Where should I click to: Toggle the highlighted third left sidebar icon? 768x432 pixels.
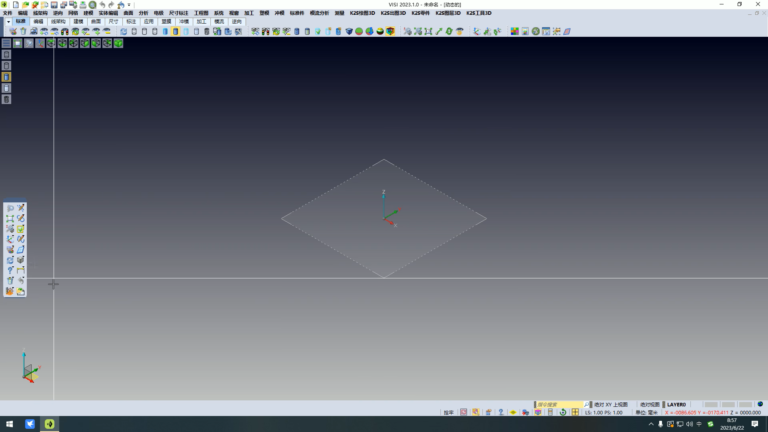coord(6,77)
